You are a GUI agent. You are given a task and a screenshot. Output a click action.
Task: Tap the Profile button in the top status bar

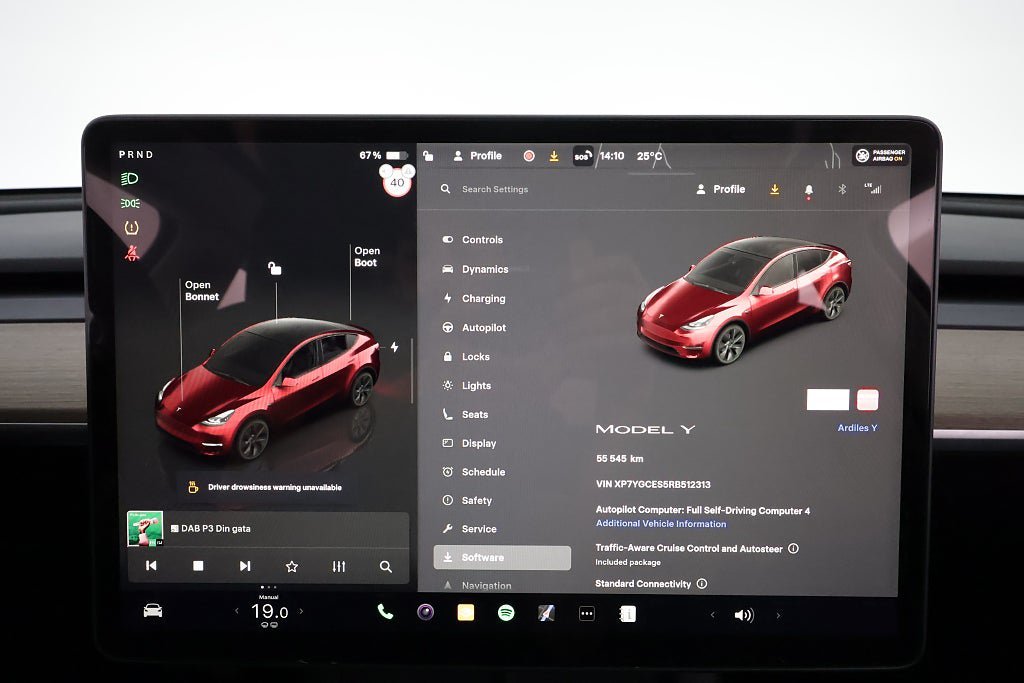point(477,156)
